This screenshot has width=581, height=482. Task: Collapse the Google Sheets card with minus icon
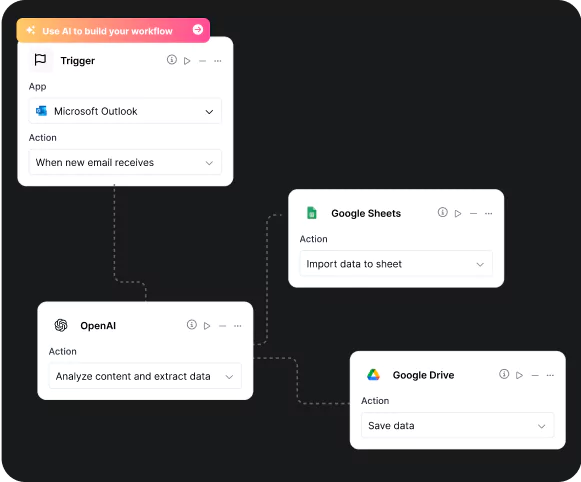pos(473,213)
